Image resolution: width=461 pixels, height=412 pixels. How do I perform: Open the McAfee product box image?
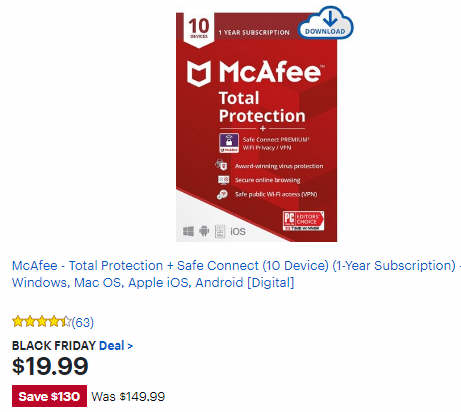click(257, 127)
